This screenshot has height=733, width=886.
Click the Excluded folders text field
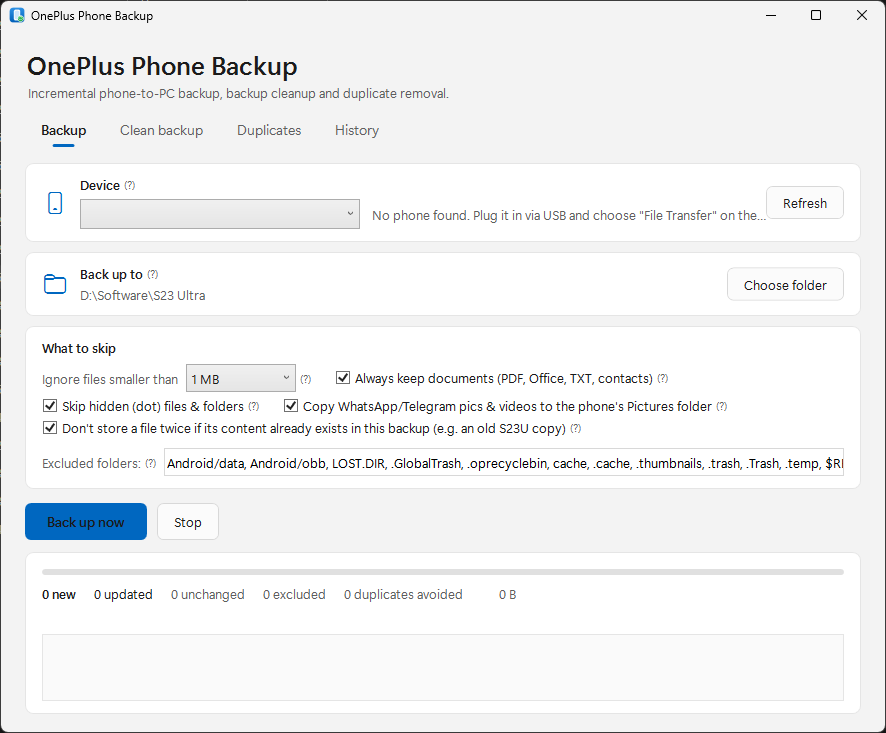click(503, 462)
